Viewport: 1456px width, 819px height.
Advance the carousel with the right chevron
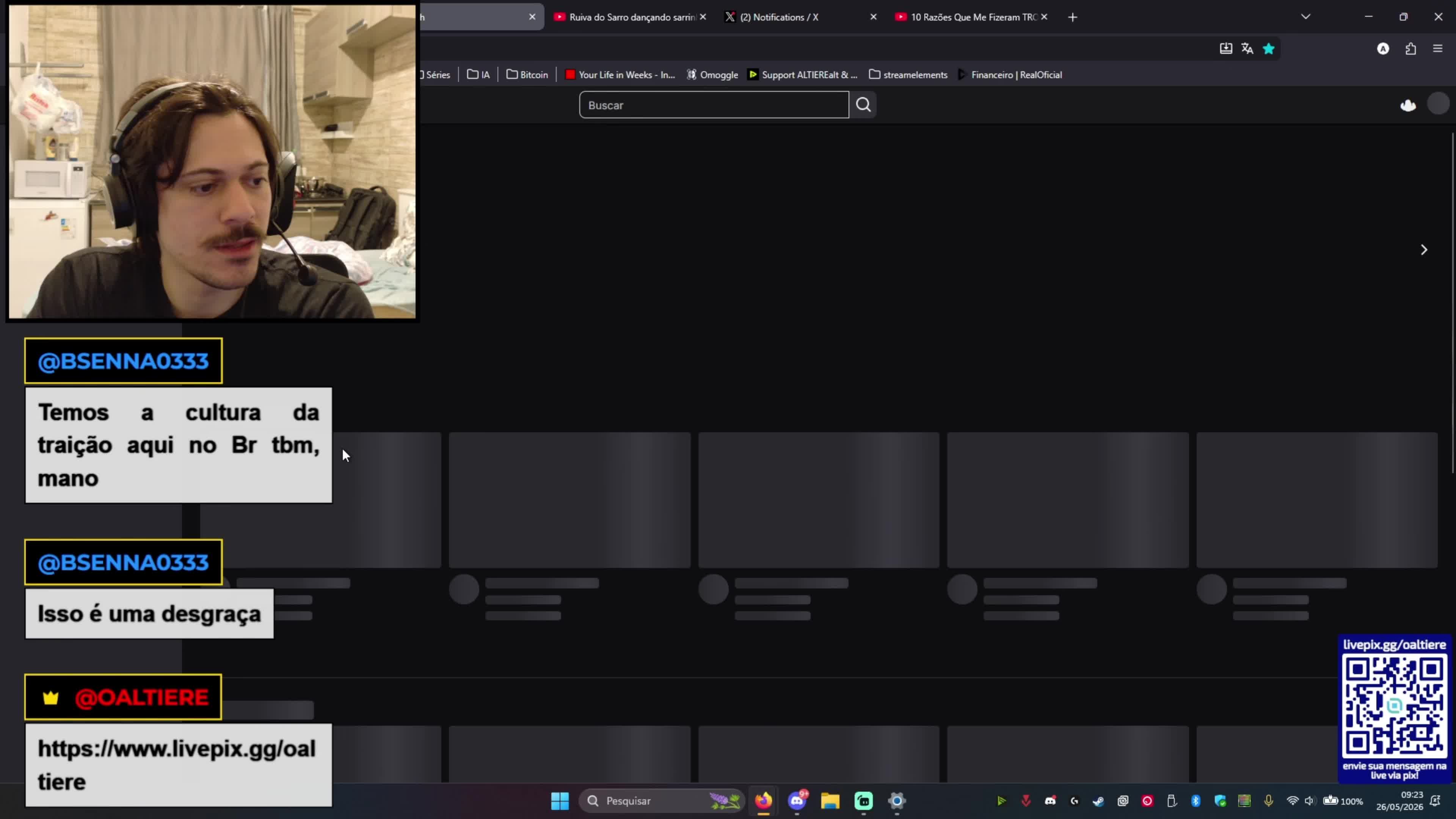click(1424, 250)
